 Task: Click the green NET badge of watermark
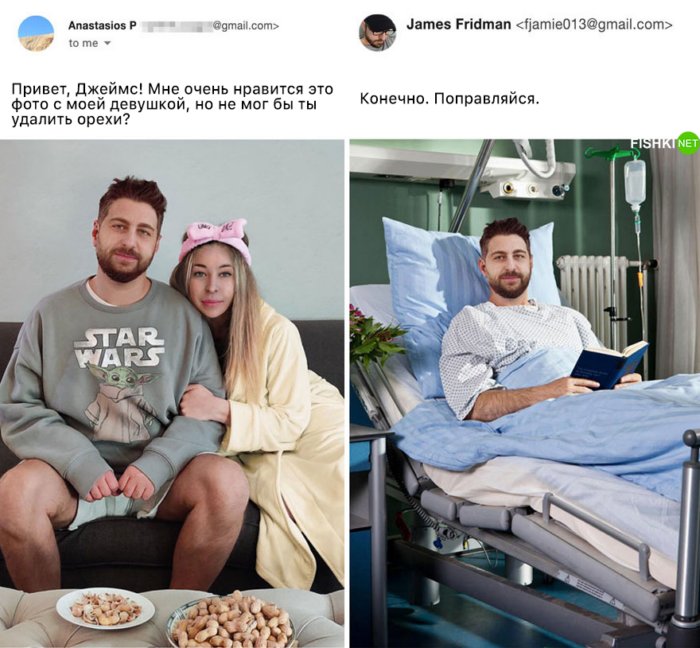tap(688, 143)
